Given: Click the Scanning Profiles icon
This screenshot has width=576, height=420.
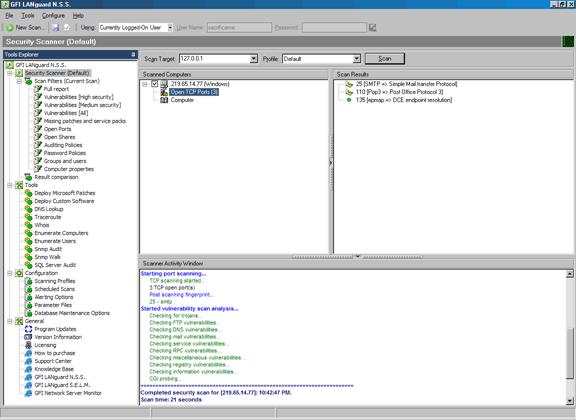Looking at the screenshot, I should pyautogui.click(x=28, y=281).
